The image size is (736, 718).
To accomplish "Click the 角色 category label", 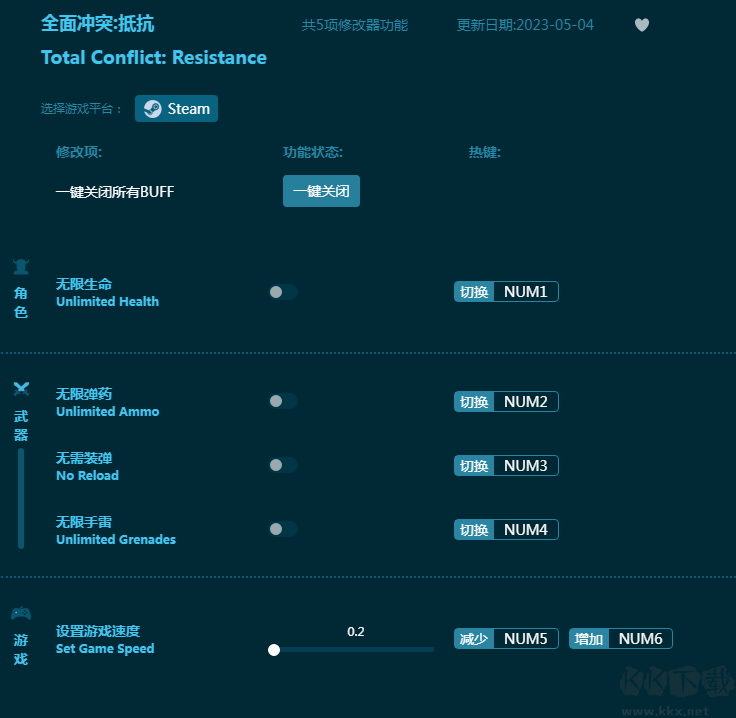I will 21,303.
